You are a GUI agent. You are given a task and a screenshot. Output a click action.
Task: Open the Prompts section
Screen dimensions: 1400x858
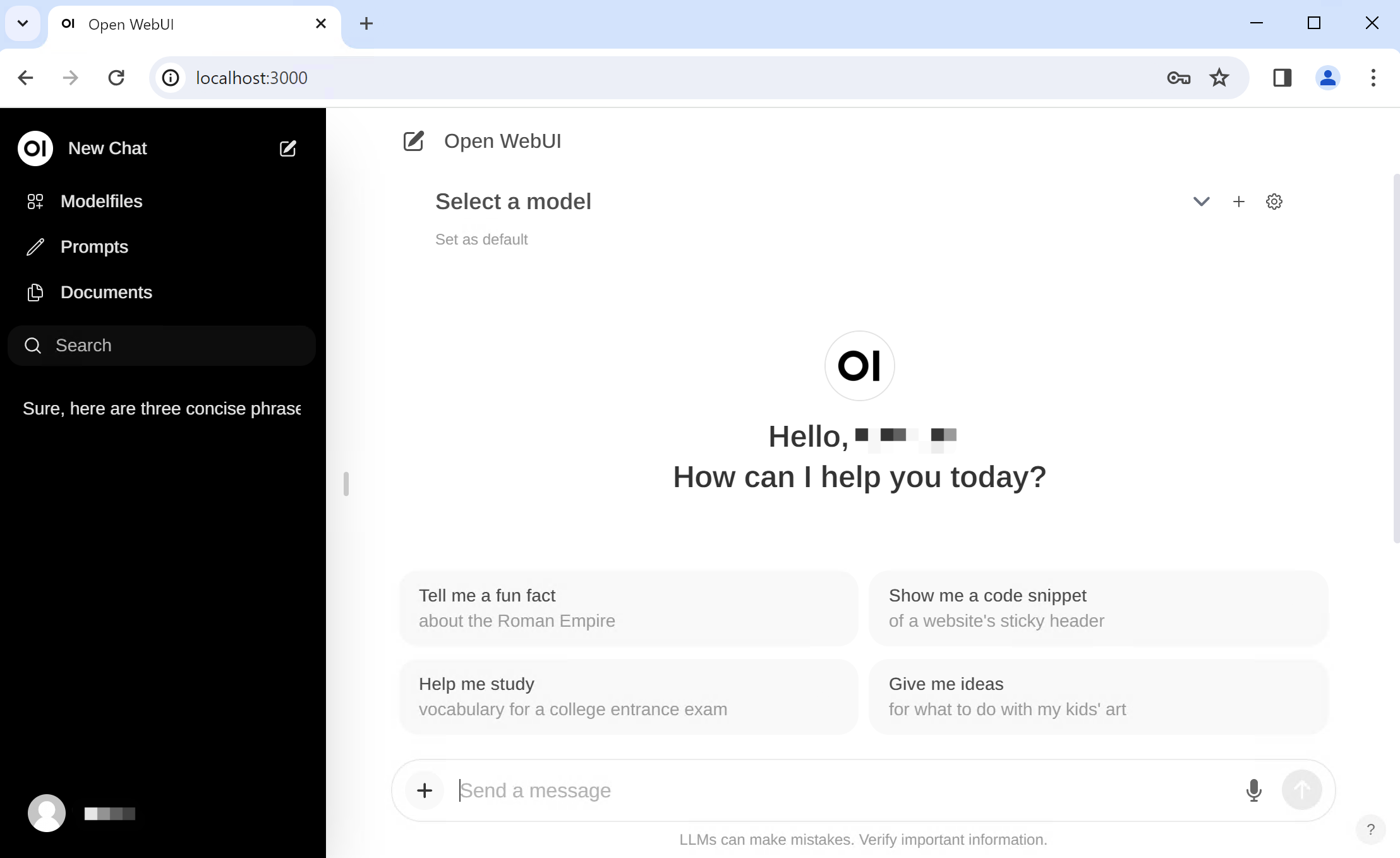coord(94,246)
